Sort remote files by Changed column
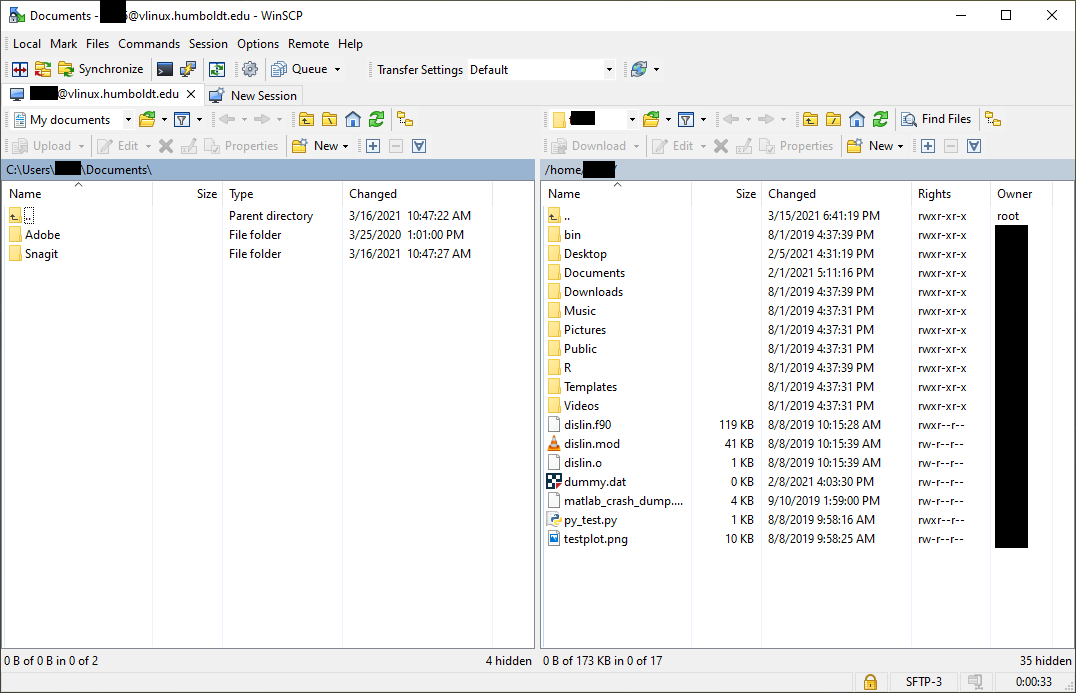 coord(836,193)
